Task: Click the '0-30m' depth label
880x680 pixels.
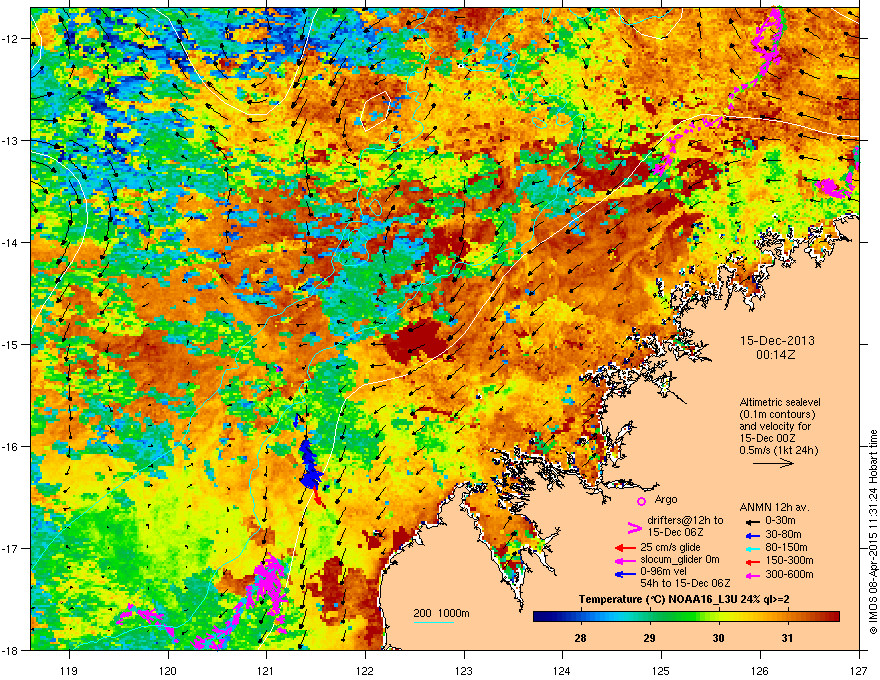Action: coord(780,521)
